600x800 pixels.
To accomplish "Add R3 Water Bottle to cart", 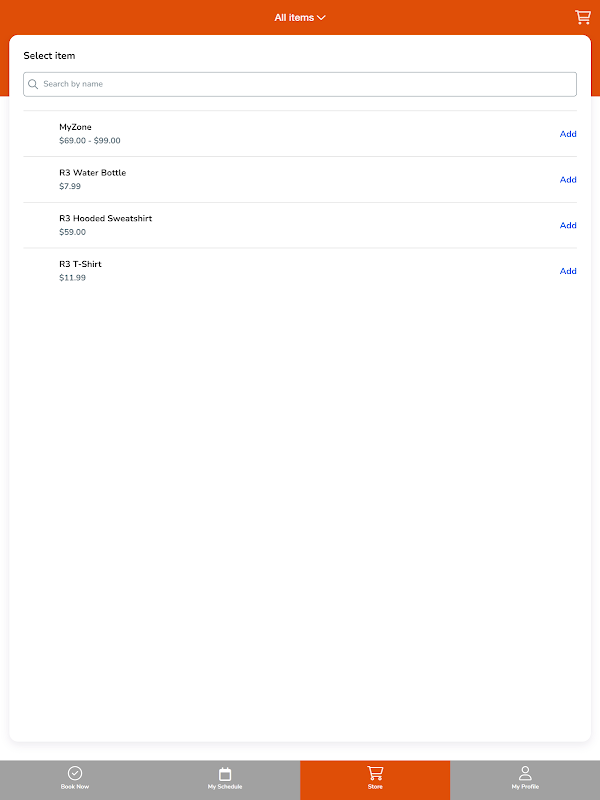I will click(568, 180).
